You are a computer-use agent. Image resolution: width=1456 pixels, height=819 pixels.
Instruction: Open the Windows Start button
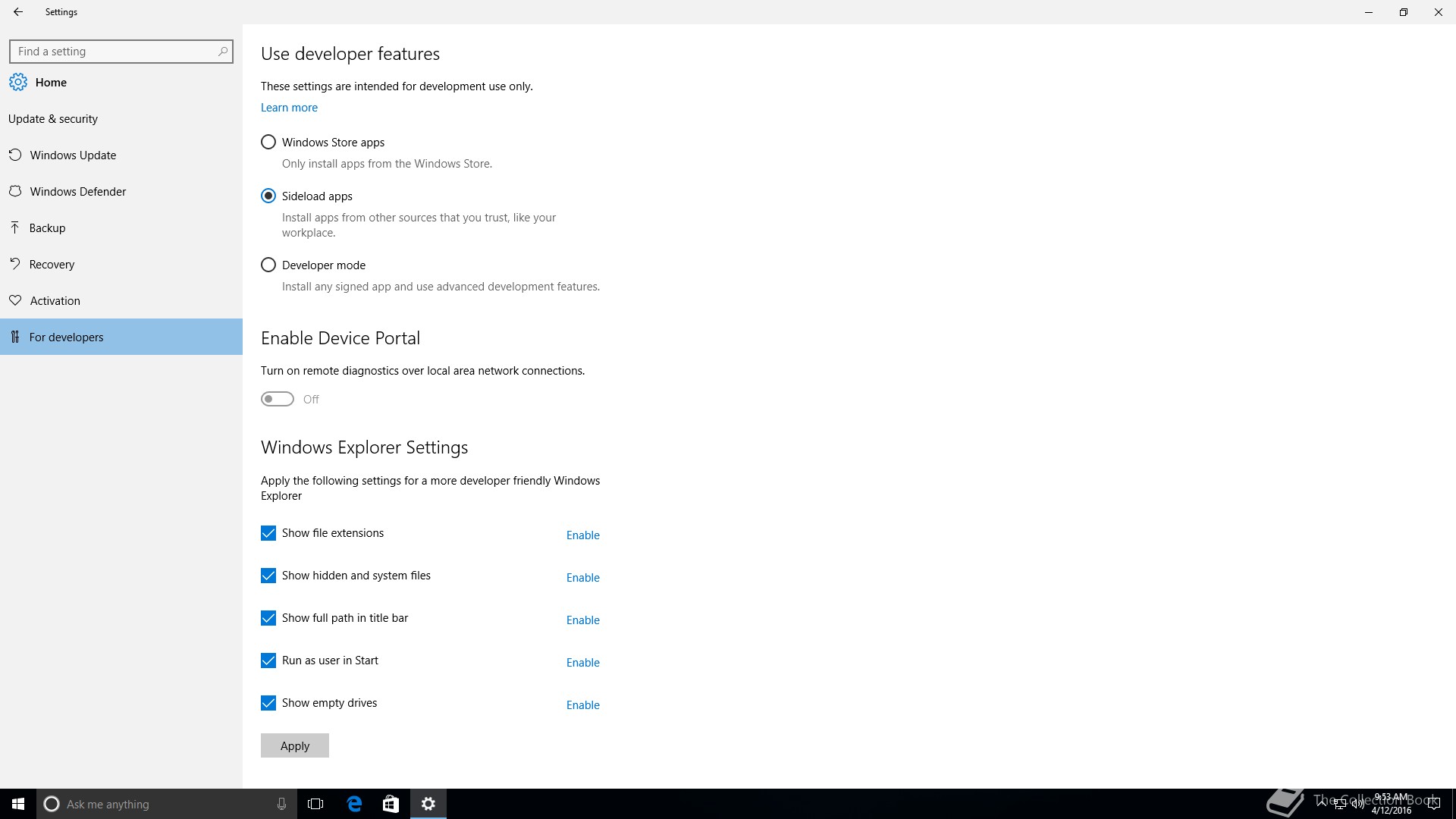coord(18,804)
